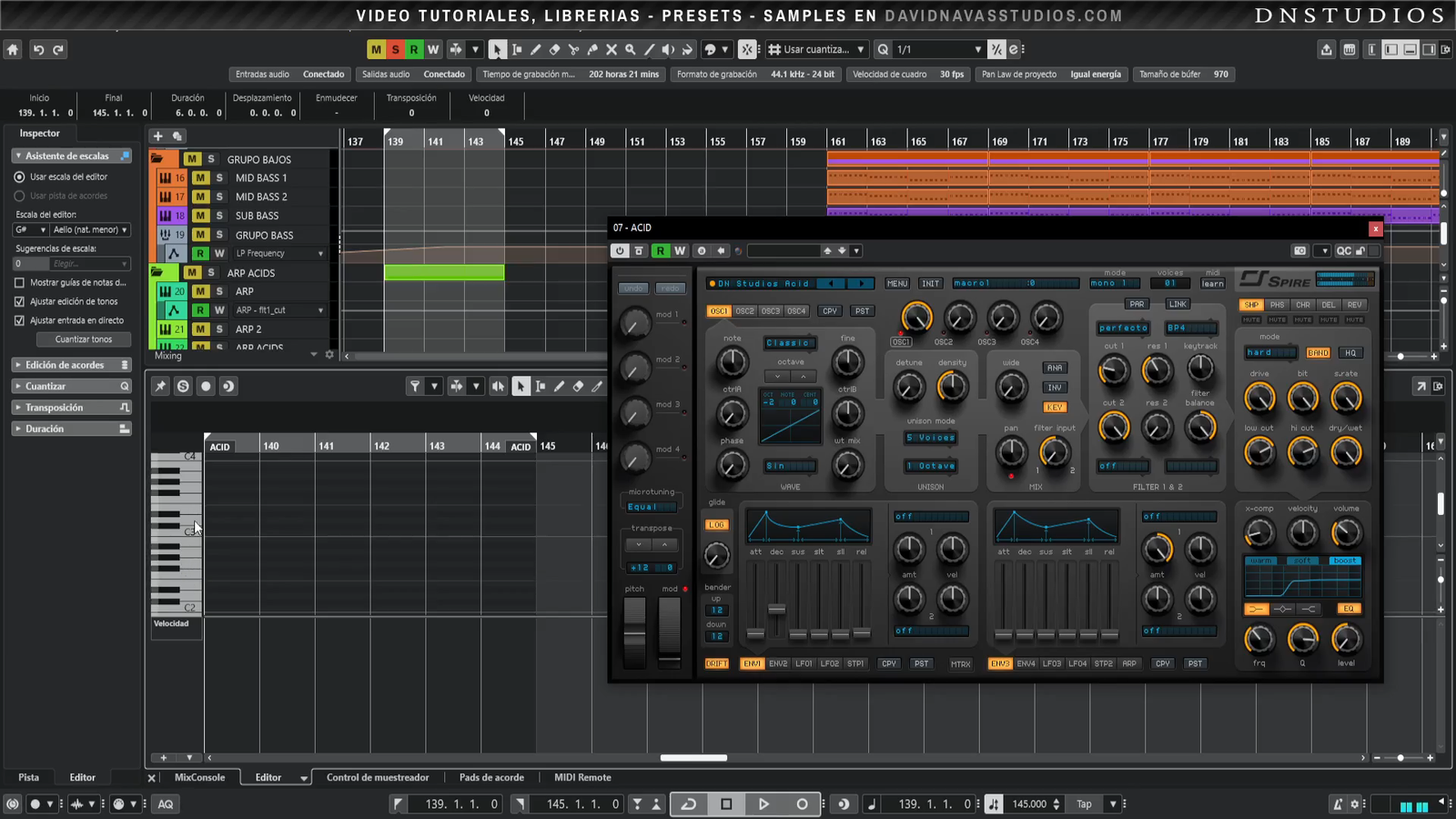Click Solo Editor button in key editor
The height and width of the screenshot is (819, 1456).
coord(183,387)
